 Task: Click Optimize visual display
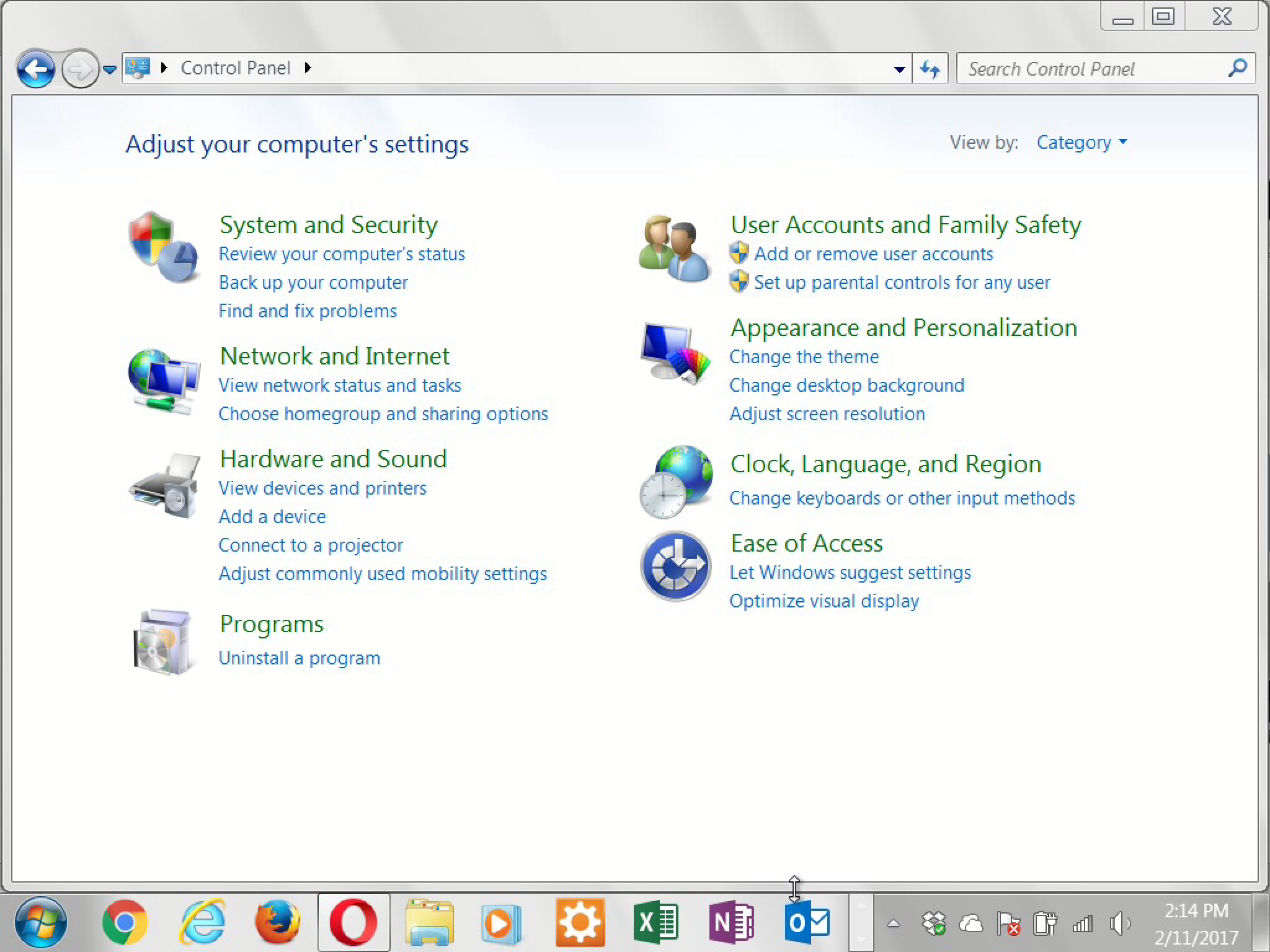[824, 601]
